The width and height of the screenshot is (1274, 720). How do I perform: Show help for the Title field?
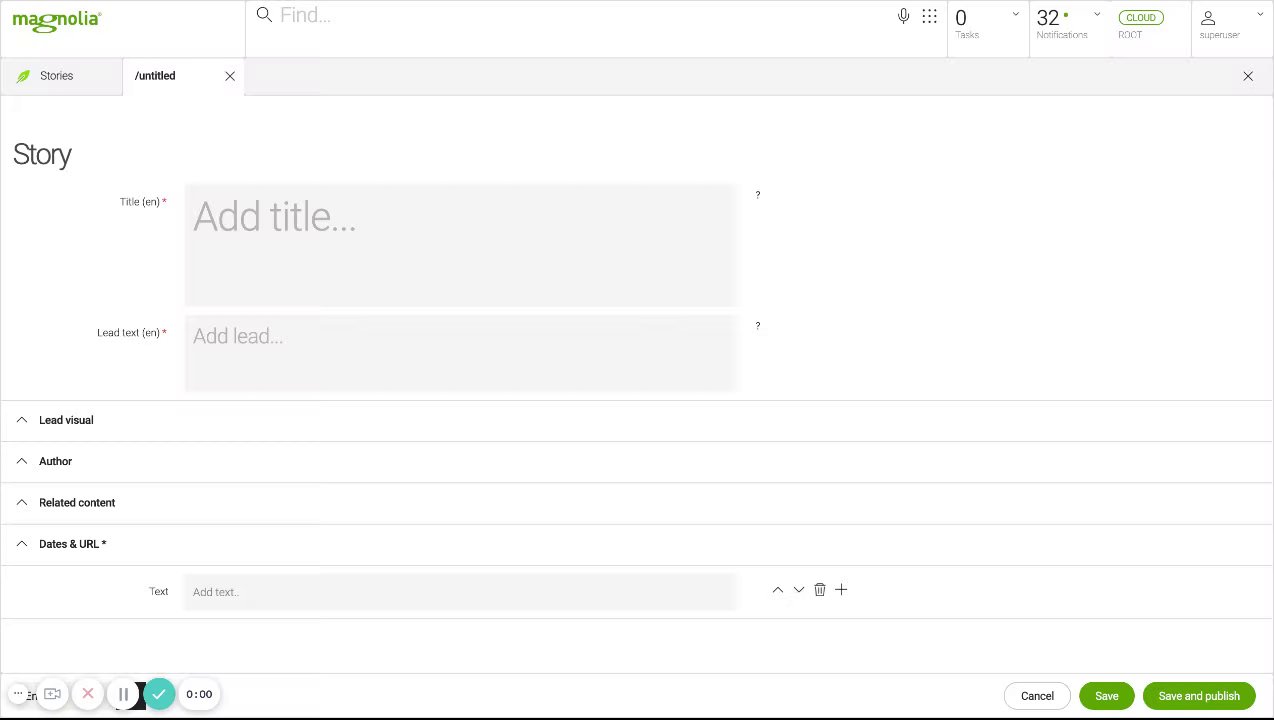click(758, 195)
